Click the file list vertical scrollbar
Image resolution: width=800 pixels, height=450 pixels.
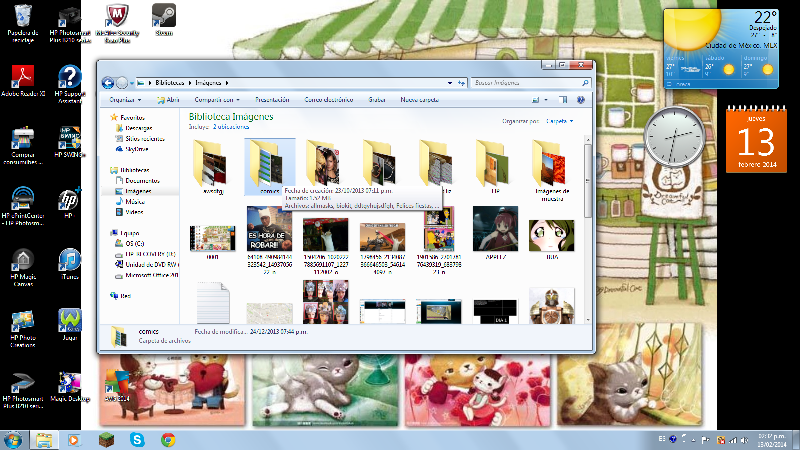tap(588, 230)
